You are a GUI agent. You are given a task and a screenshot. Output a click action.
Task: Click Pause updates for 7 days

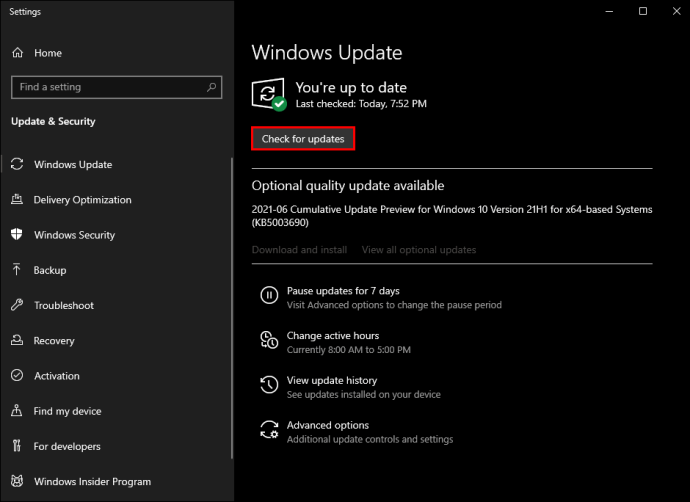pyautogui.click(x=343, y=291)
